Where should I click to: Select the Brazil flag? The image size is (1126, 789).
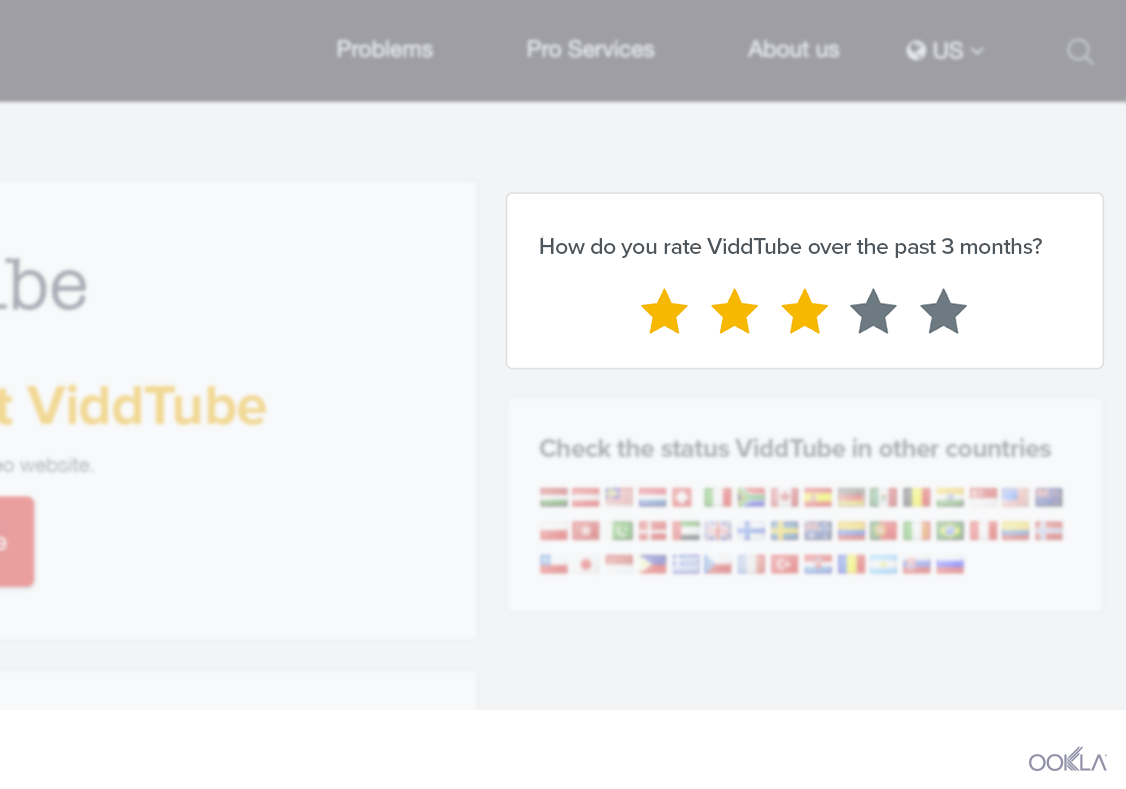pos(949,531)
